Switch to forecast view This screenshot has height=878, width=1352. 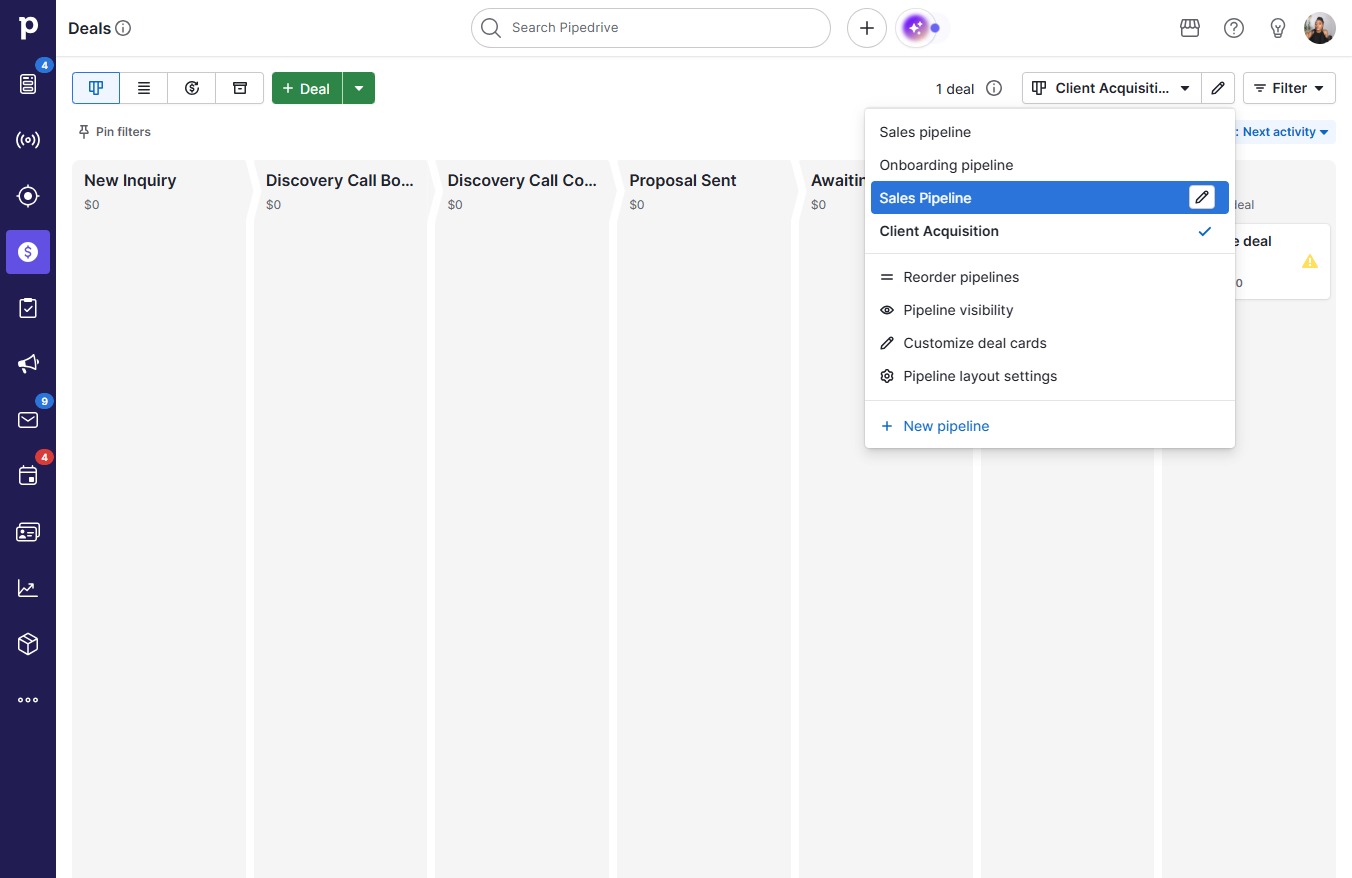(192, 88)
